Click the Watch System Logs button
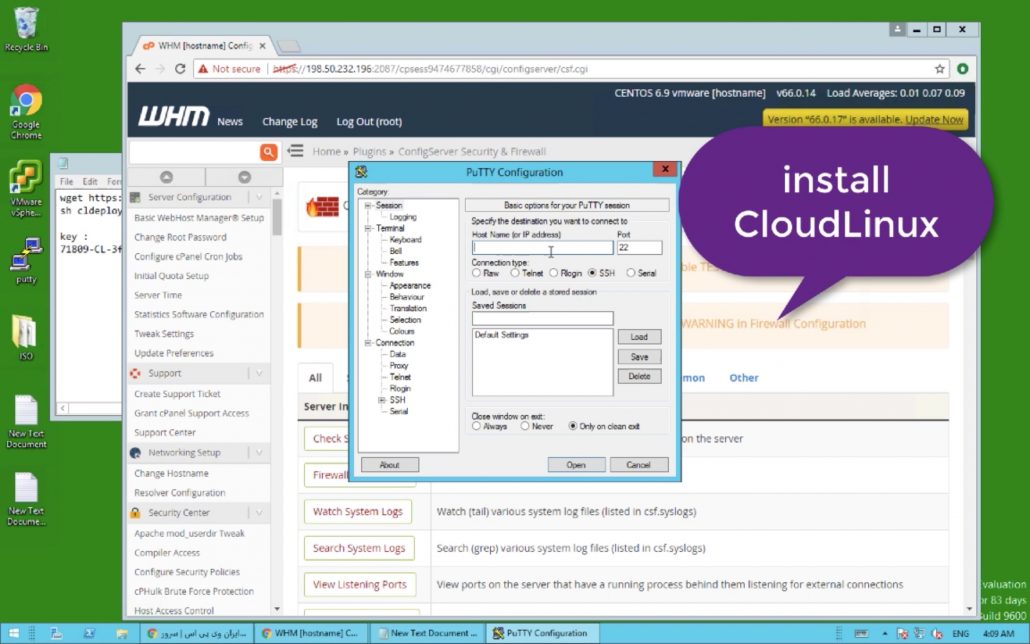Image resolution: width=1030 pixels, height=644 pixels. click(x=358, y=512)
